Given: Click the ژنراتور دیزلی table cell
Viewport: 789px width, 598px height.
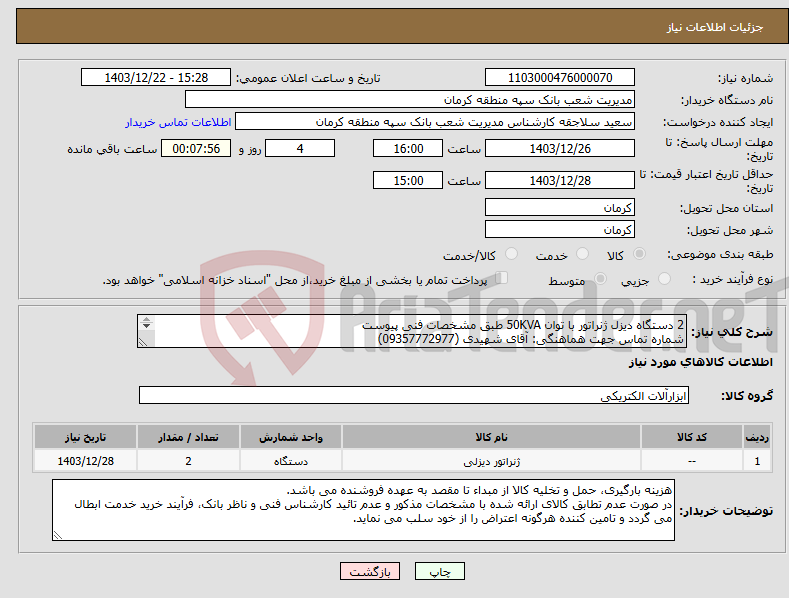Looking at the screenshot, I should coord(491,461).
